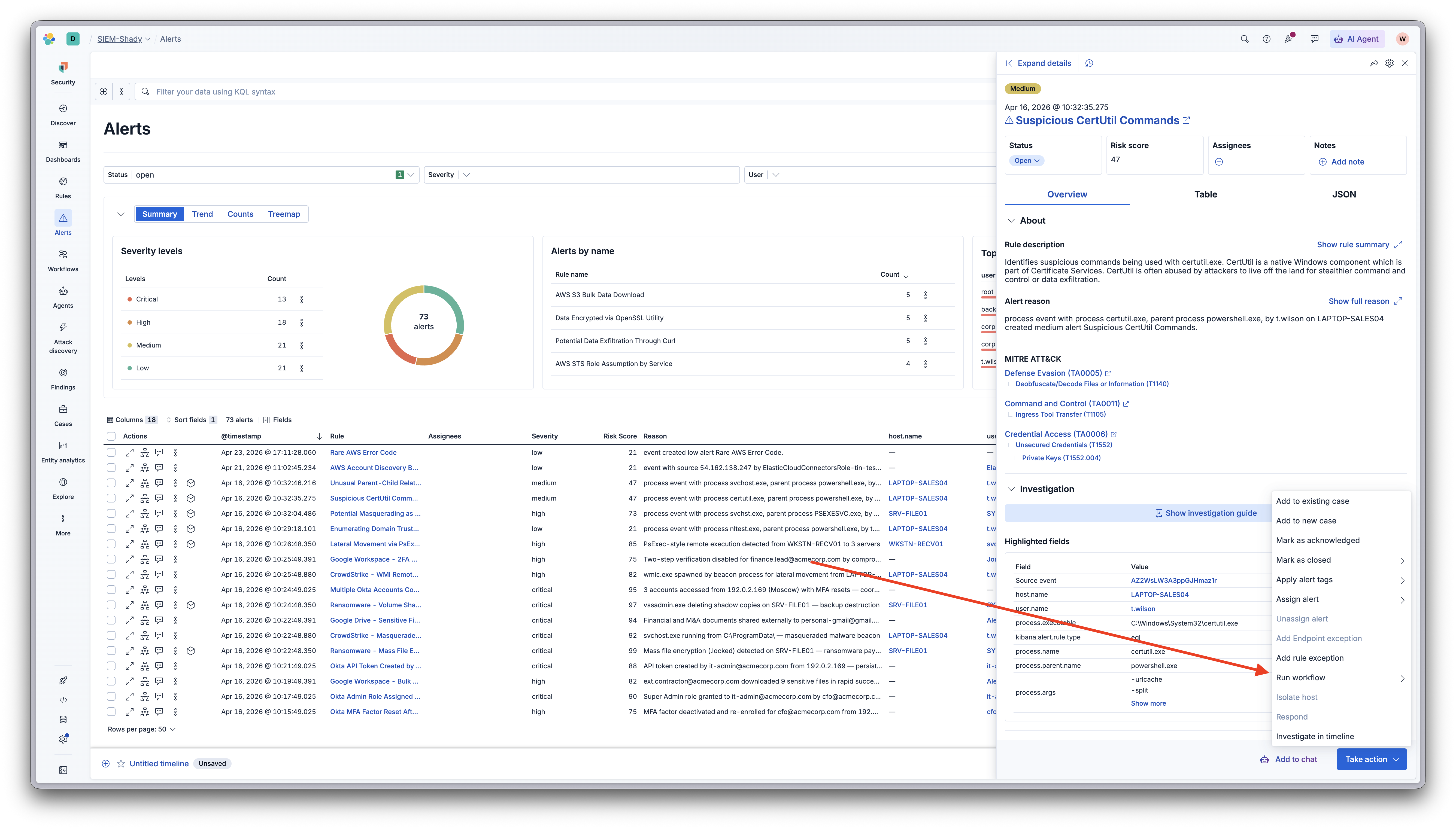
Task: Select the Lateral Movement via PsEx... row checkbox
Action: (111, 544)
